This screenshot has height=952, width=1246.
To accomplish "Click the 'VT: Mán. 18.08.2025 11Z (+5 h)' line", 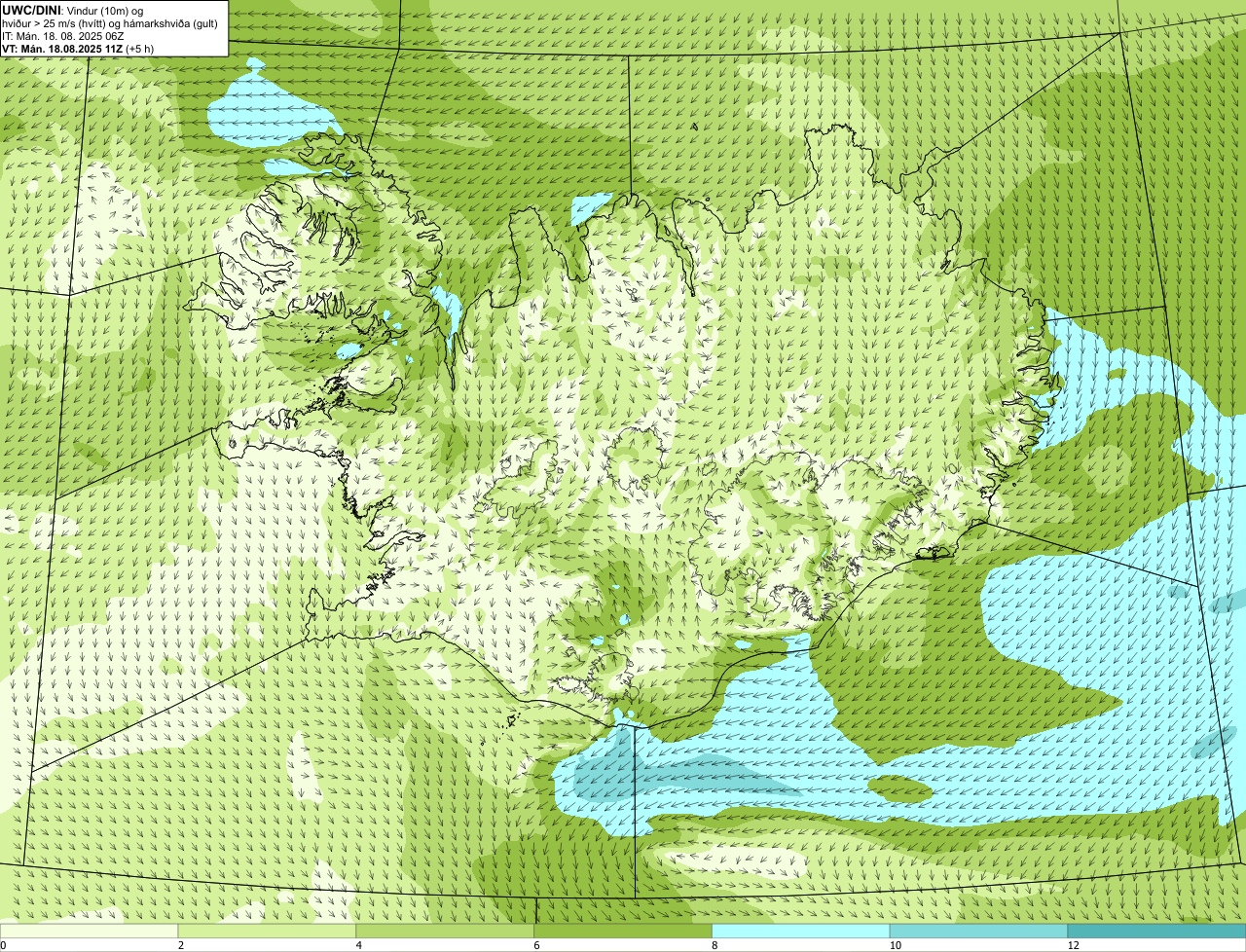I will [78, 49].
